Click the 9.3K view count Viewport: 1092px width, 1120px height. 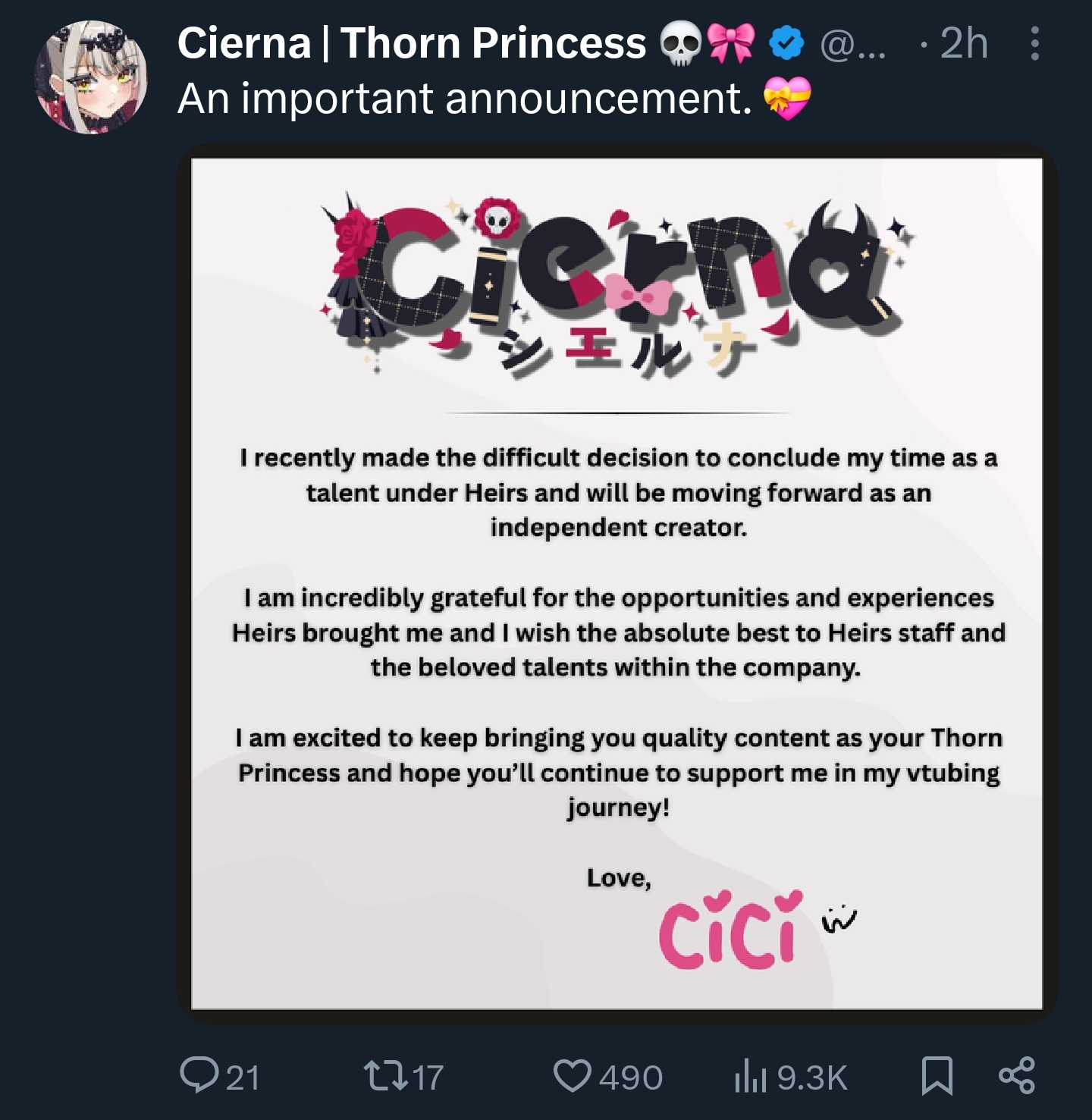(x=812, y=1078)
